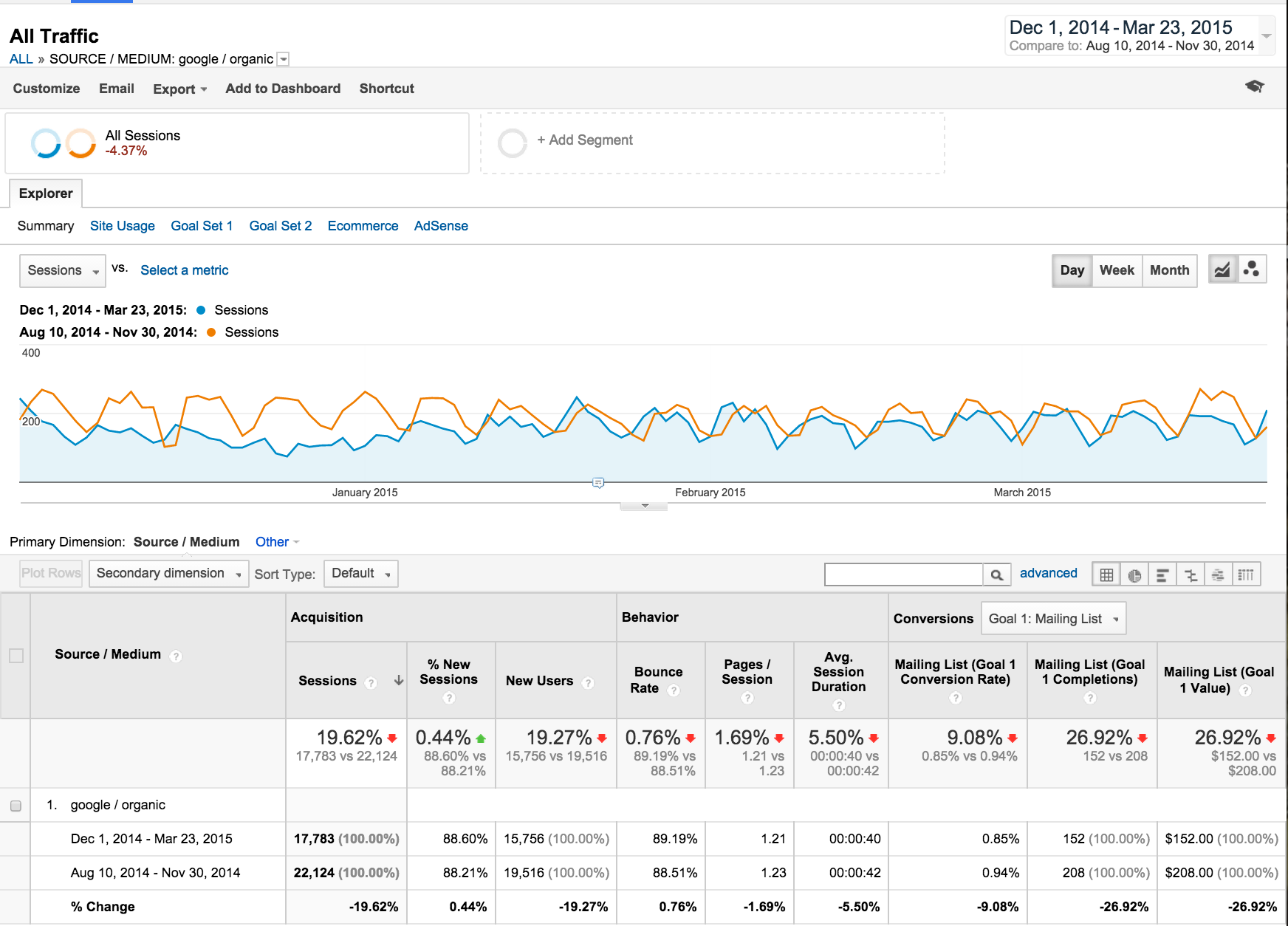Click the Source / Medium primary dimension
Viewport: 1288px width, 926px height.
pyautogui.click(x=186, y=542)
